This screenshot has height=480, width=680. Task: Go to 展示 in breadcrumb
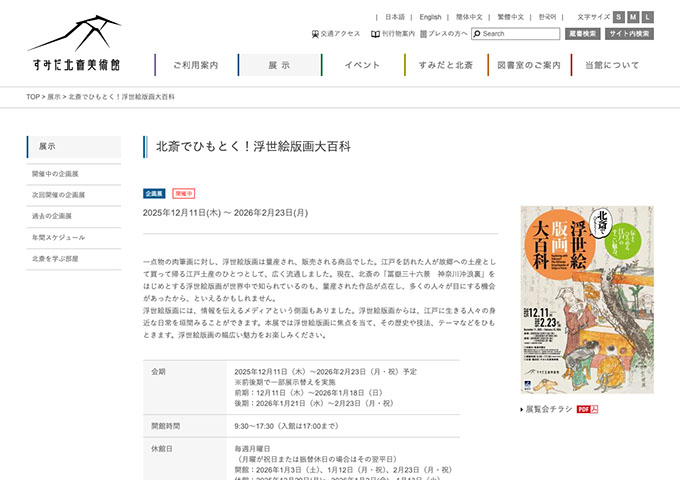(54, 97)
